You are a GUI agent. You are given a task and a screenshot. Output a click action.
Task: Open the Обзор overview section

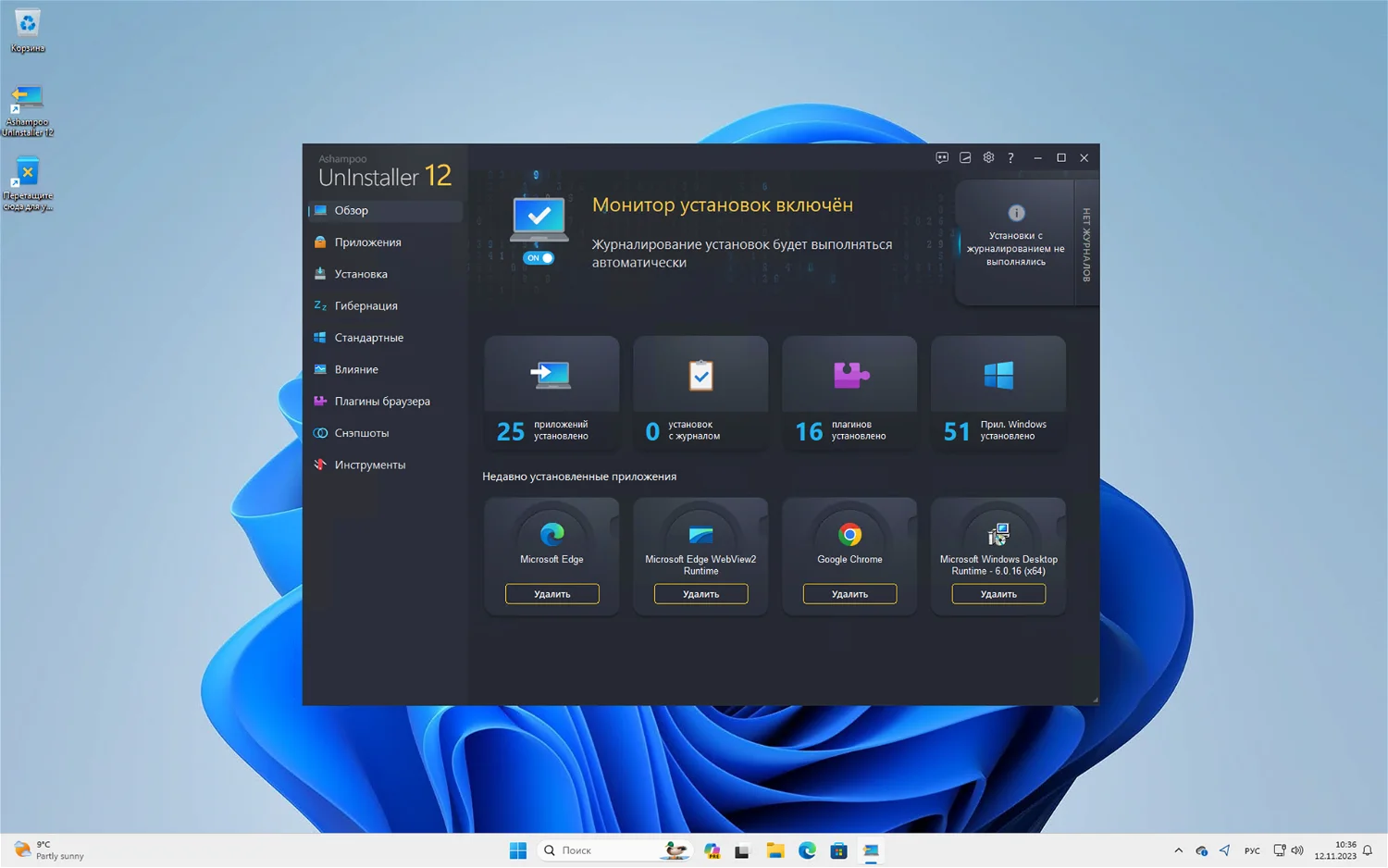click(385, 211)
